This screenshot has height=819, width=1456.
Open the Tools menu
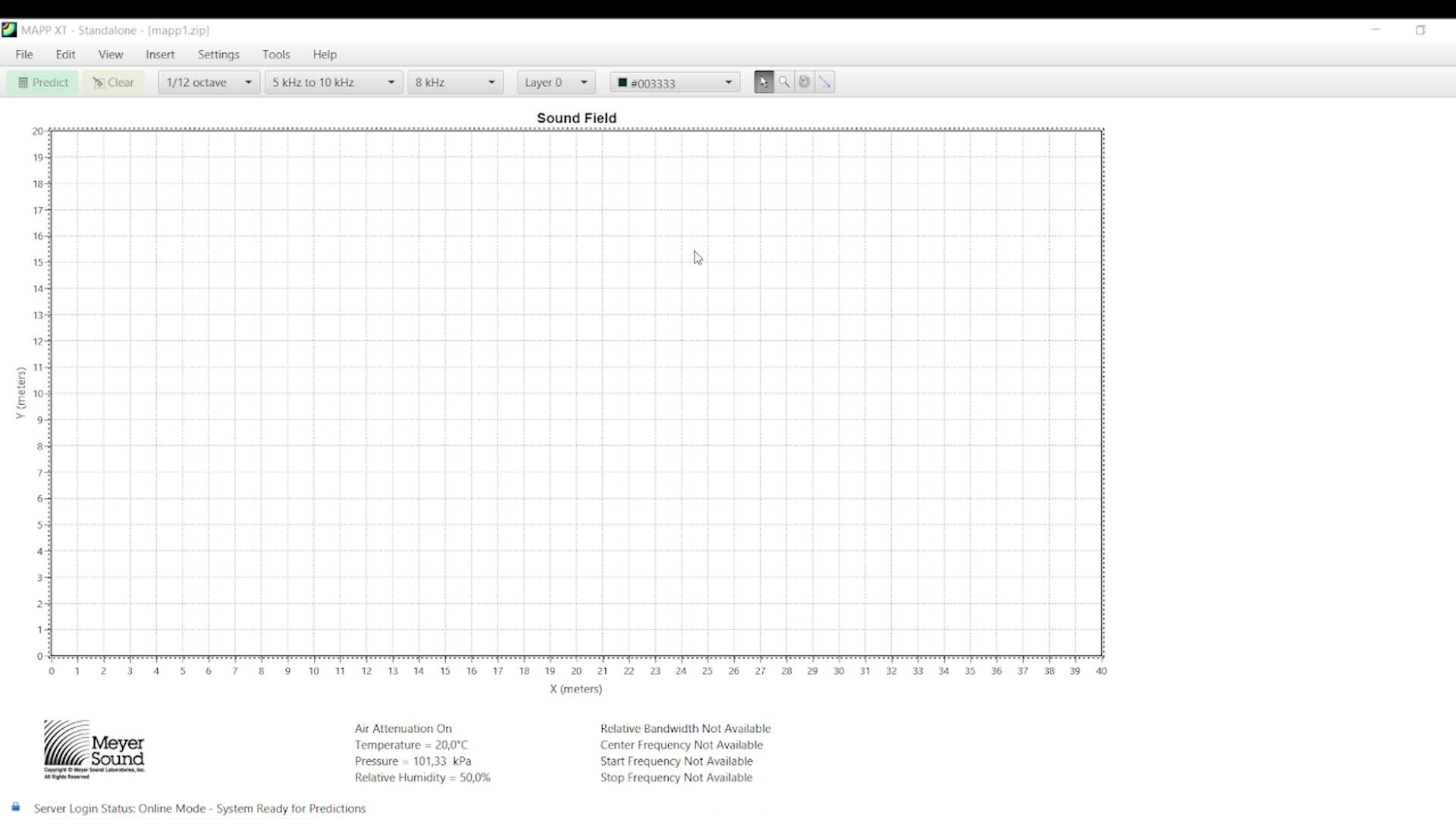[x=276, y=55]
